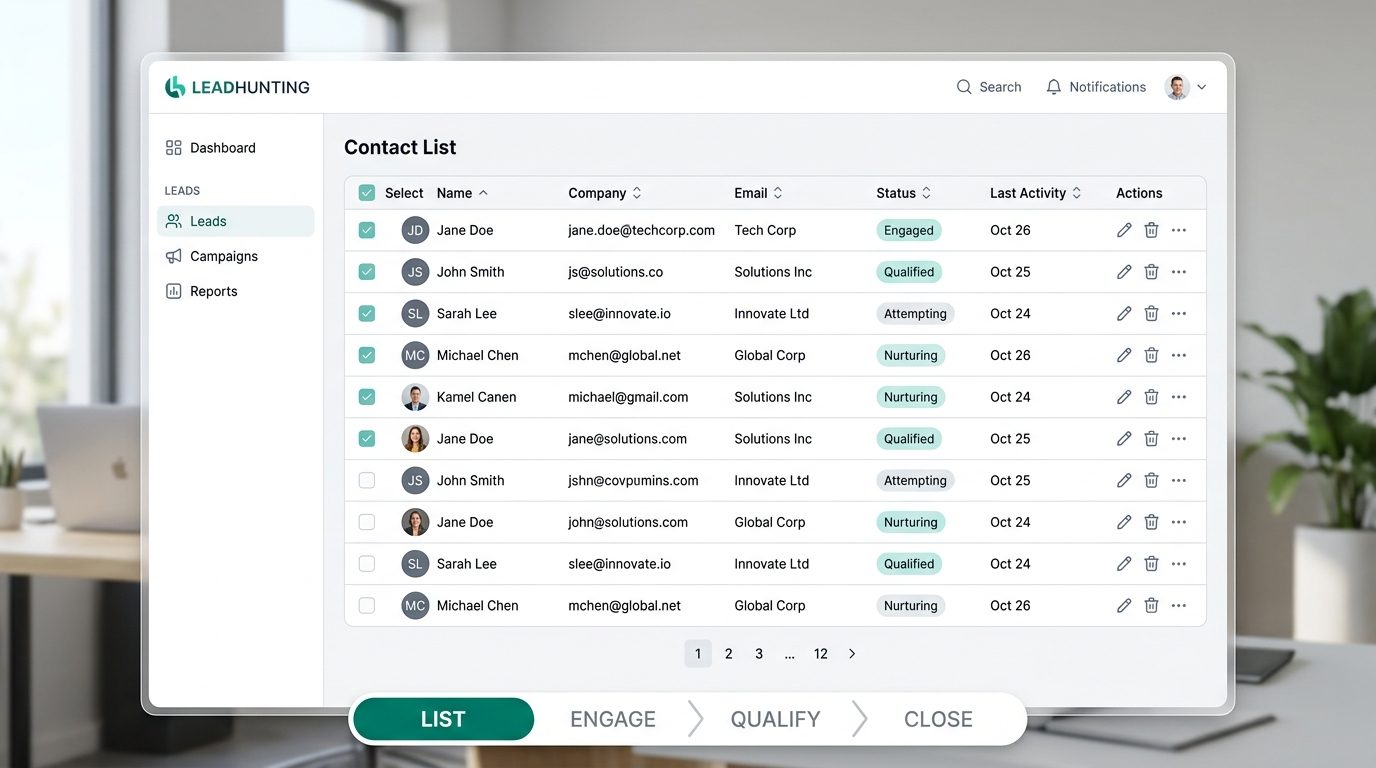Toggle the select-all checkbox in table header
The width and height of the screenshot is (1376, 768).
click(367, 193)
